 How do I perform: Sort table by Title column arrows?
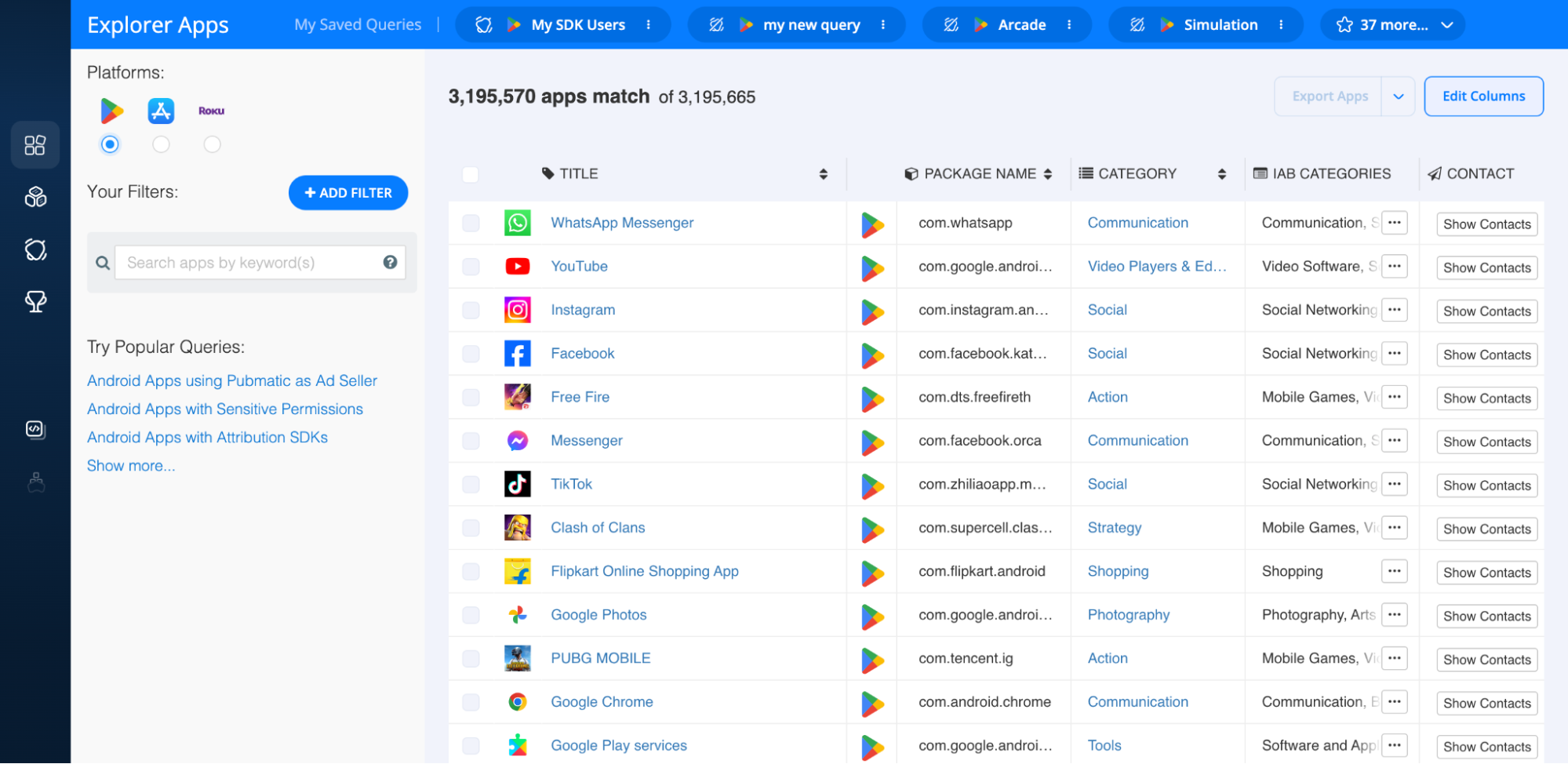(x=824, y=174)
